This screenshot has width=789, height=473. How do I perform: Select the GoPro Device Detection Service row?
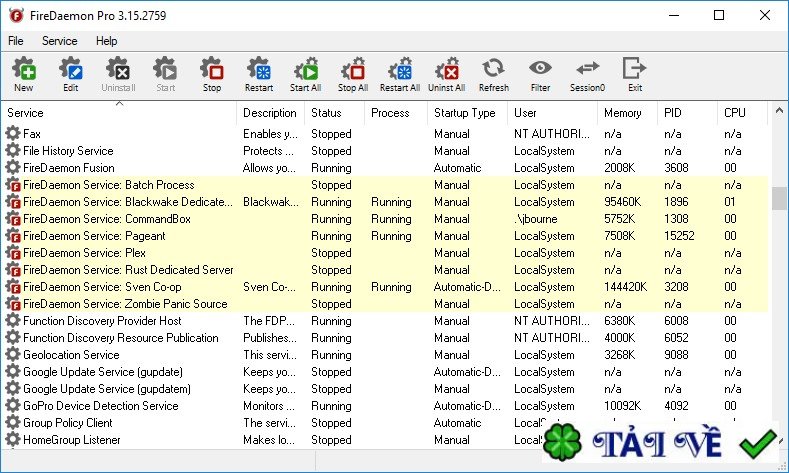pyautogui.click(x=385, y=406)
